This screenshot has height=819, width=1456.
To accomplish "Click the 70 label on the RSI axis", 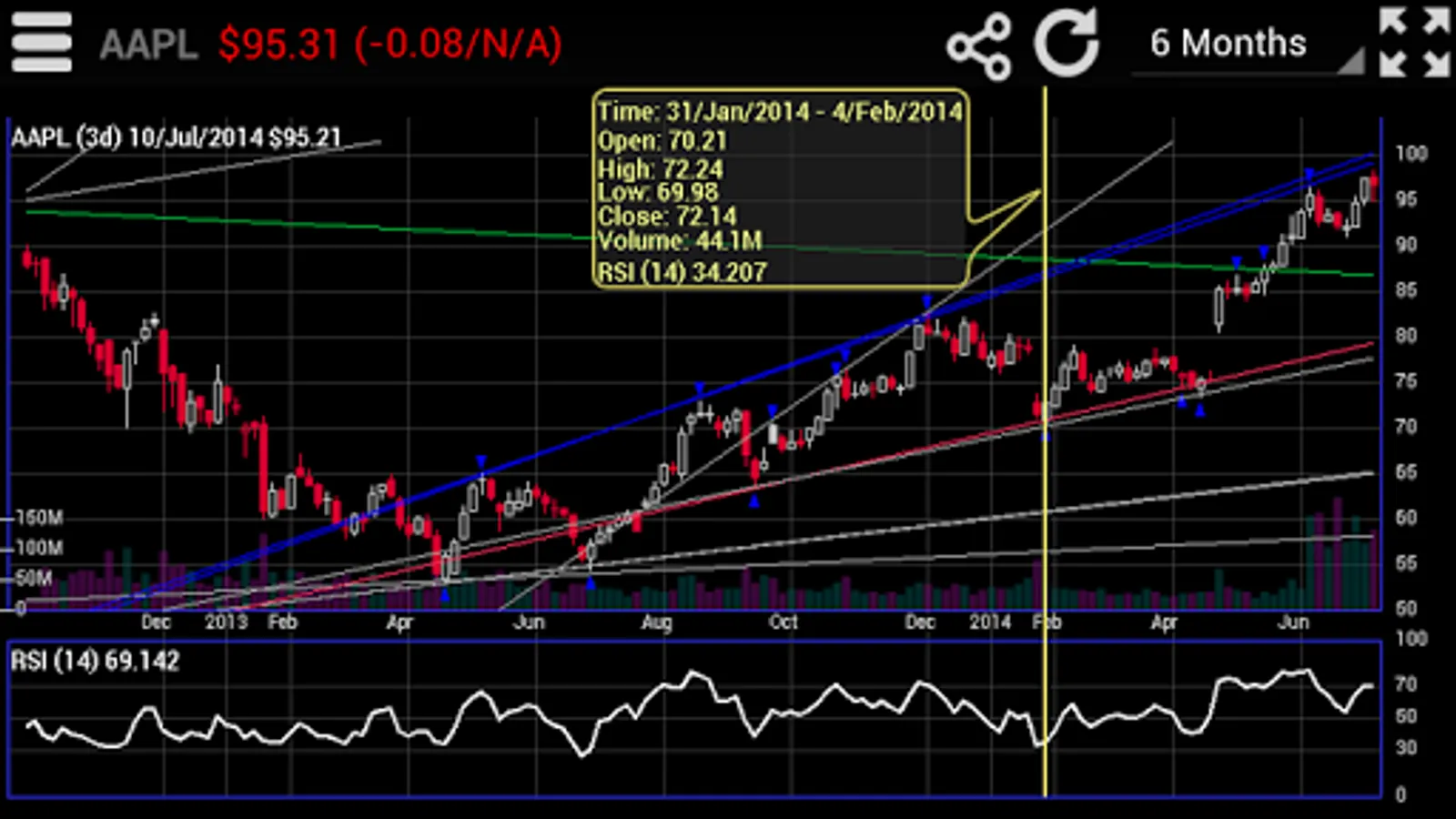I will point(1407,683).
